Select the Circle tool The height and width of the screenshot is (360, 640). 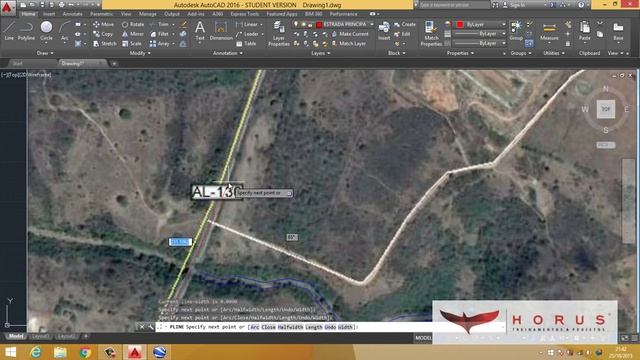pyautogui.click(x=46, y=31)
